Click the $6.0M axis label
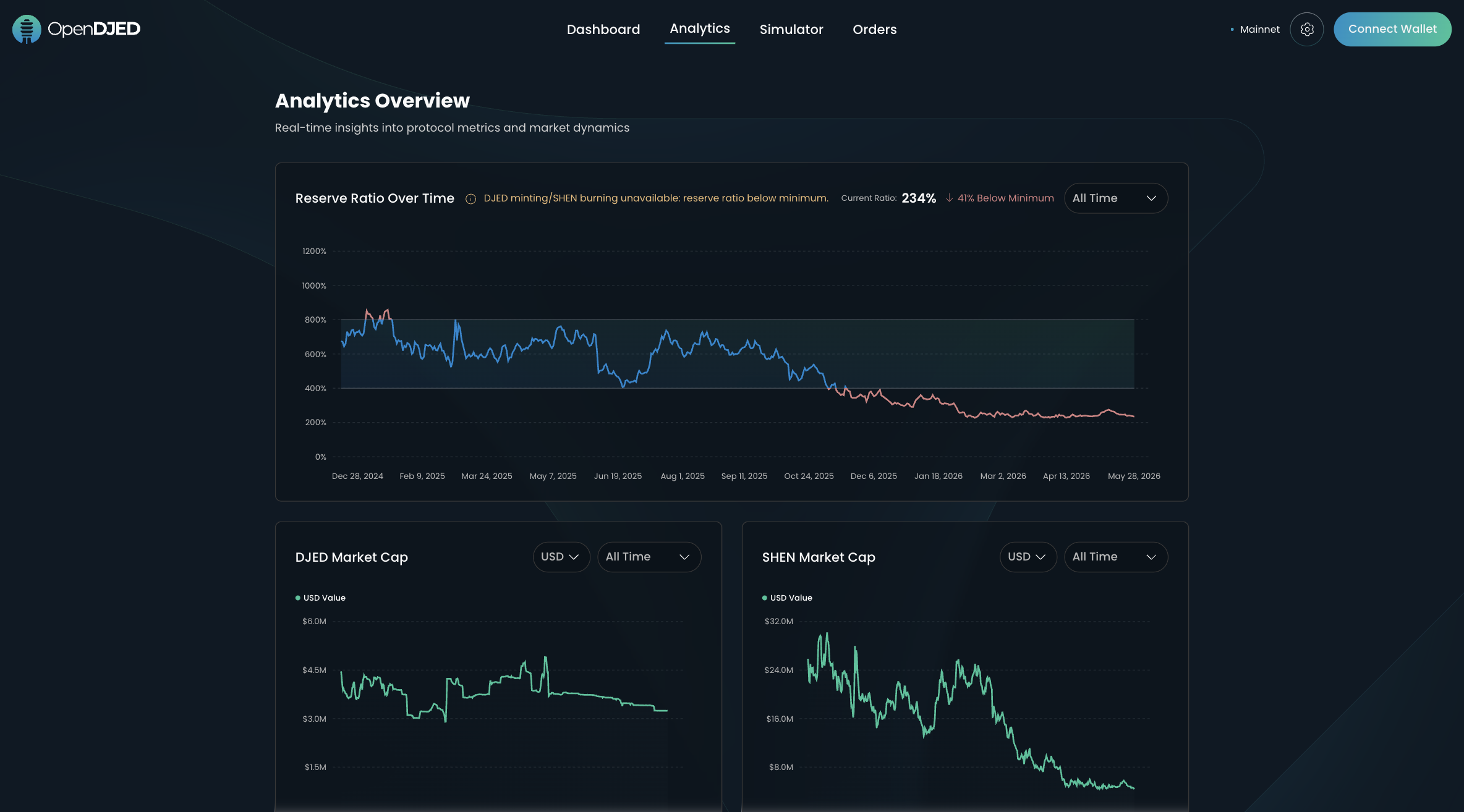Screen dimensions: 1464x812 (x=314, y=621)
